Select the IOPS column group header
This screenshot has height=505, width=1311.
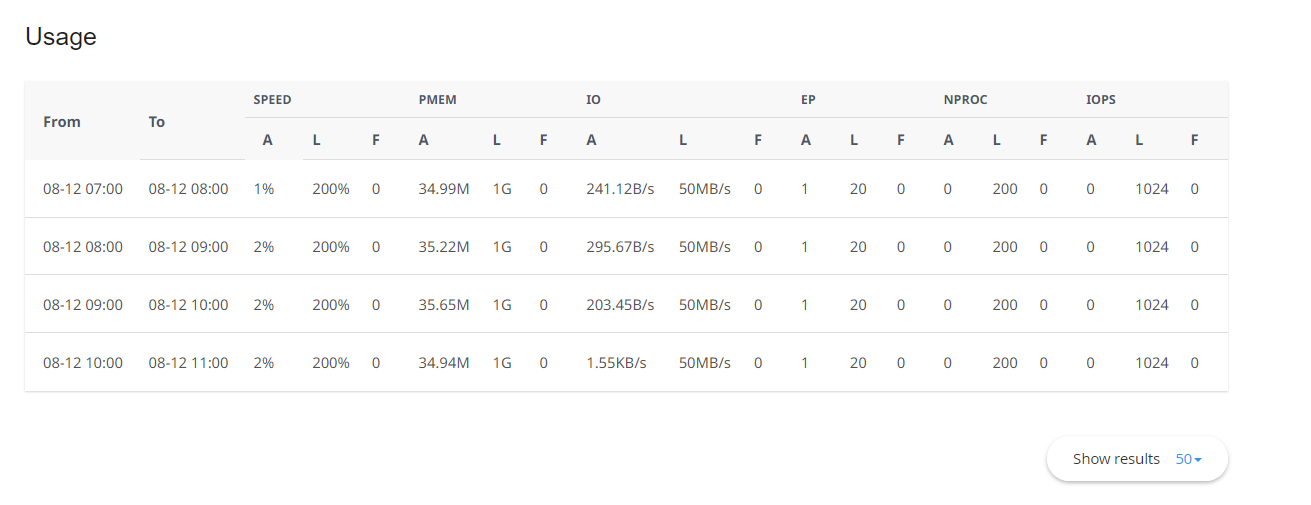click(1101, 100)
